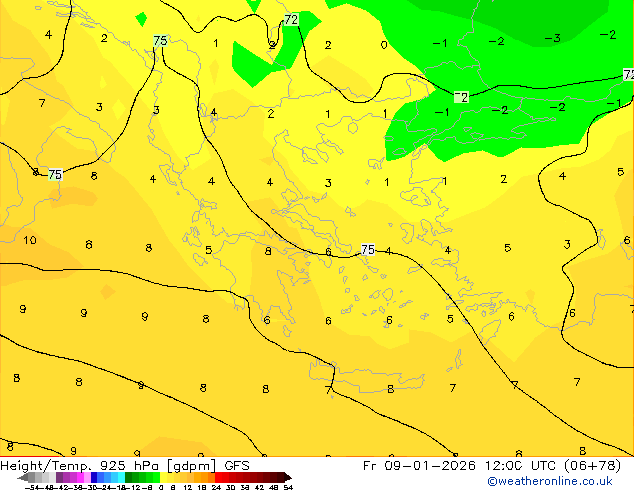The image size is (634, 490).
Task: Click the '72' contour label inside green region
Action: tap(461, 97)
